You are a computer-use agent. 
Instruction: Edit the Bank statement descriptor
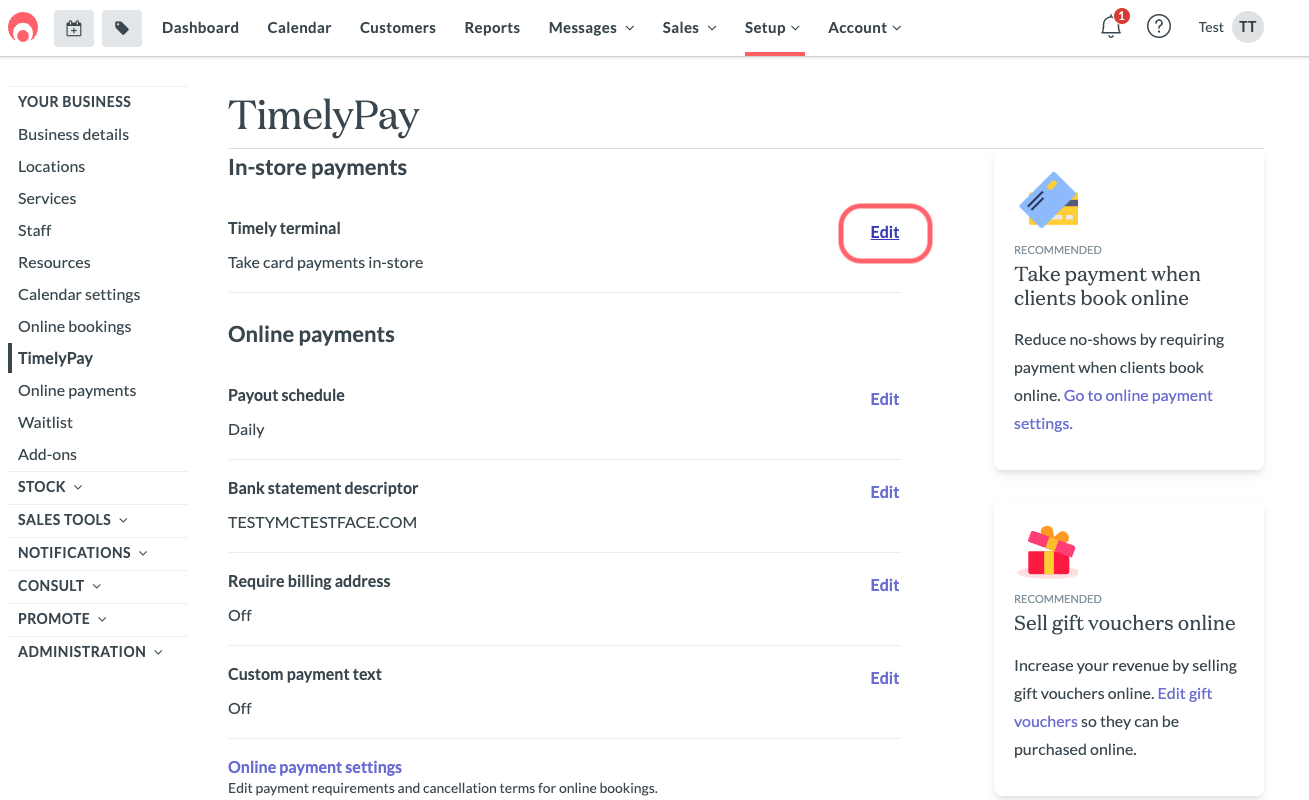point(885,492)
